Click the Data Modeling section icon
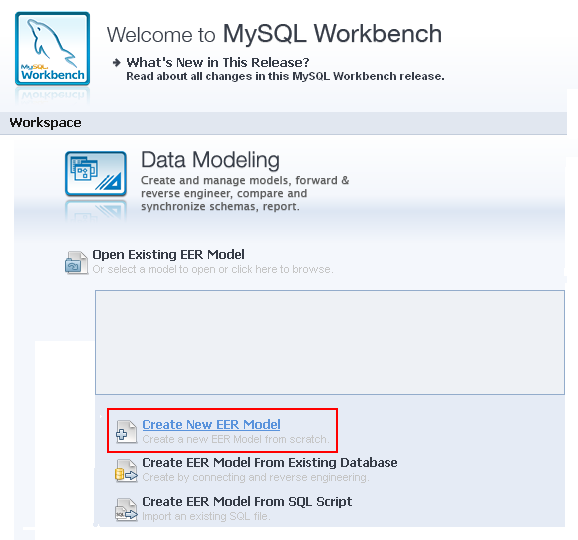 (x=96, y=174)
